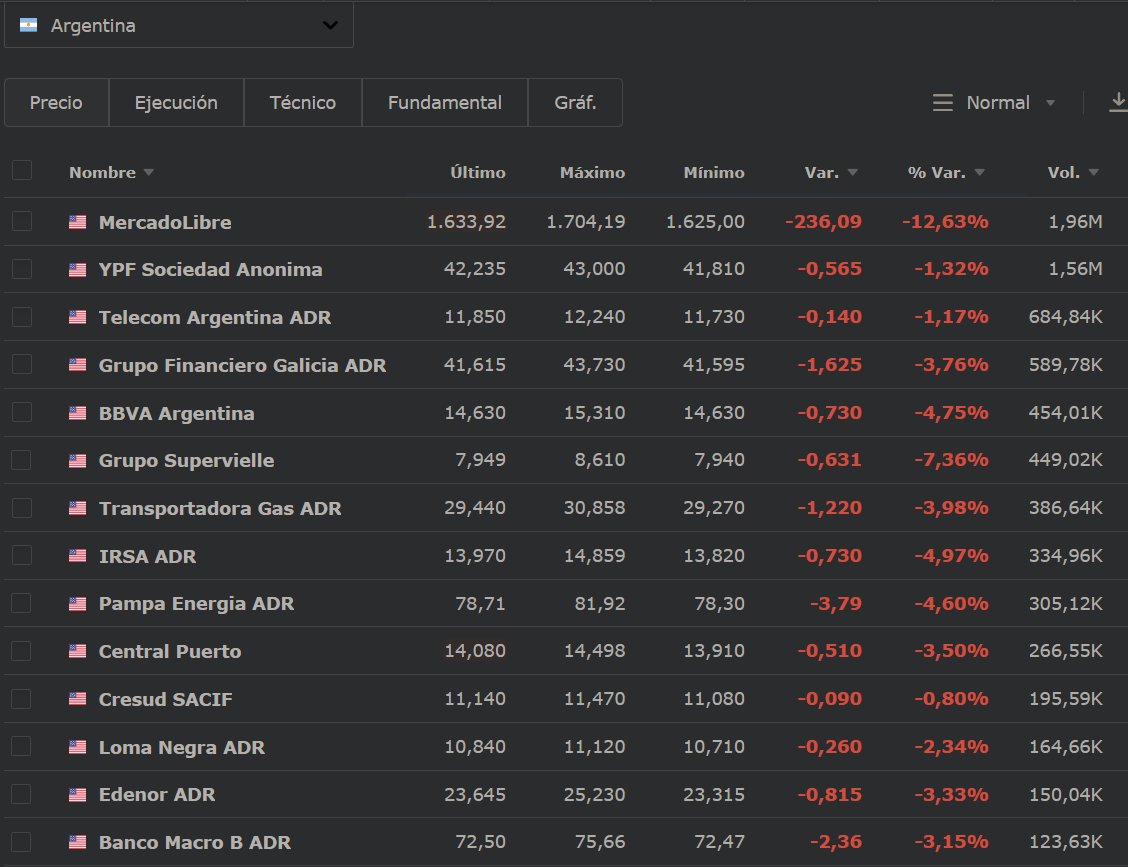Click the flag icon beside BBVA Argentina

(78, 413)
